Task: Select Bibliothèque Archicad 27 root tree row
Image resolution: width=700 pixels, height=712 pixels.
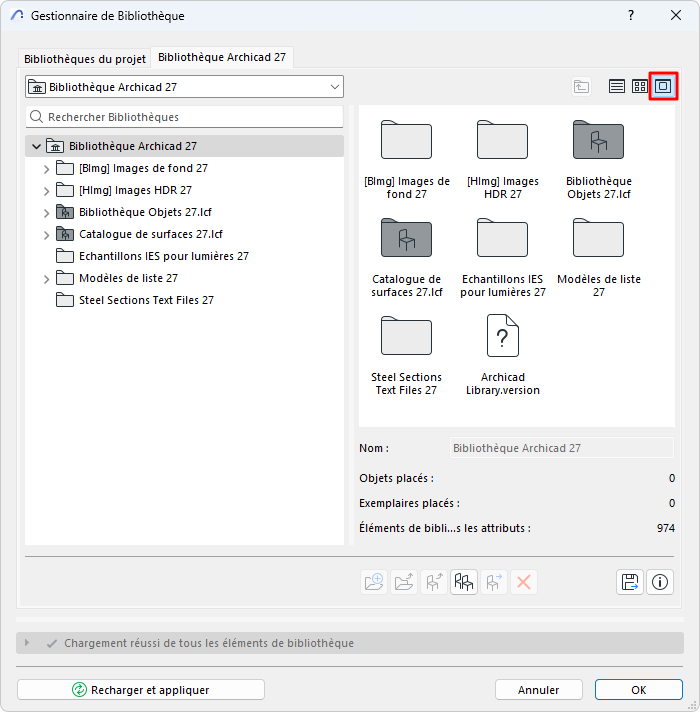Action: click(x=184, y=146)
